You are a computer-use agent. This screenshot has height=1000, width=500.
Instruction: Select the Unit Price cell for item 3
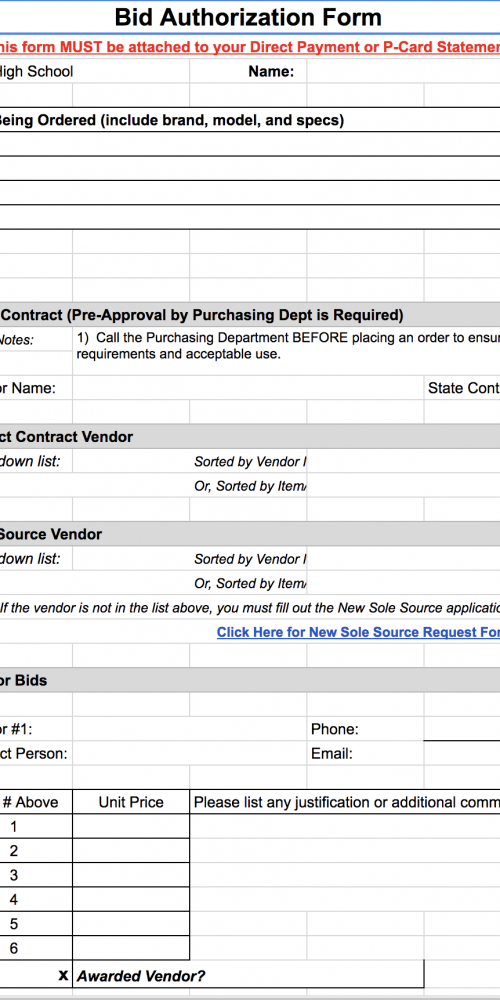[131, 875]
